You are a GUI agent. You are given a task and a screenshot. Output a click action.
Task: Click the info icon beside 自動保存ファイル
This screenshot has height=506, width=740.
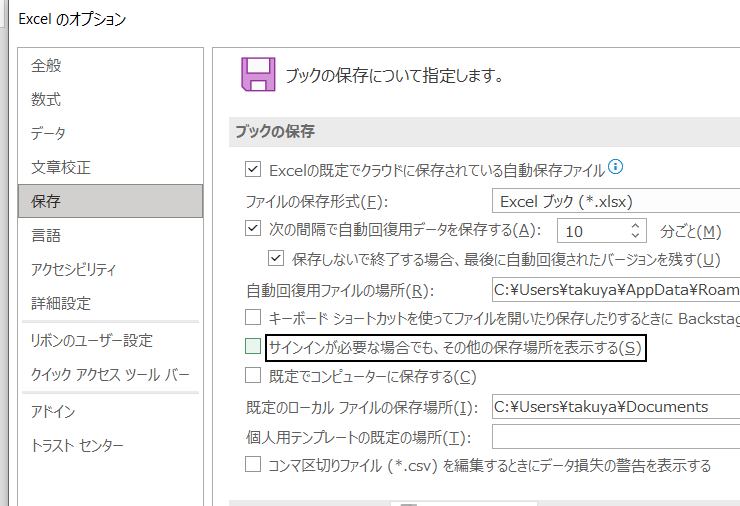[615, 167]
